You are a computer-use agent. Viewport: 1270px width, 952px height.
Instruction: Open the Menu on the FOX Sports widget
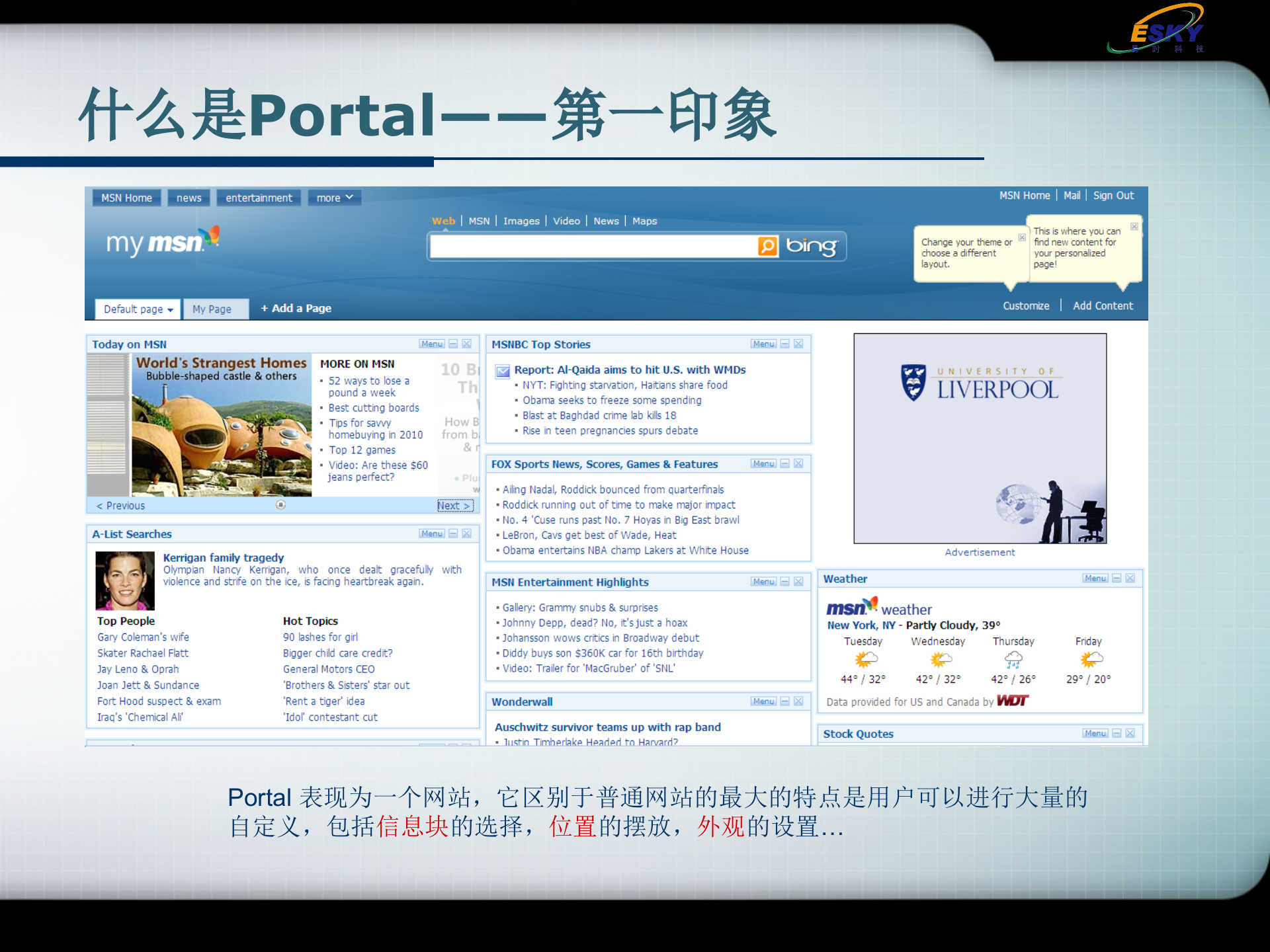(763, 463)
